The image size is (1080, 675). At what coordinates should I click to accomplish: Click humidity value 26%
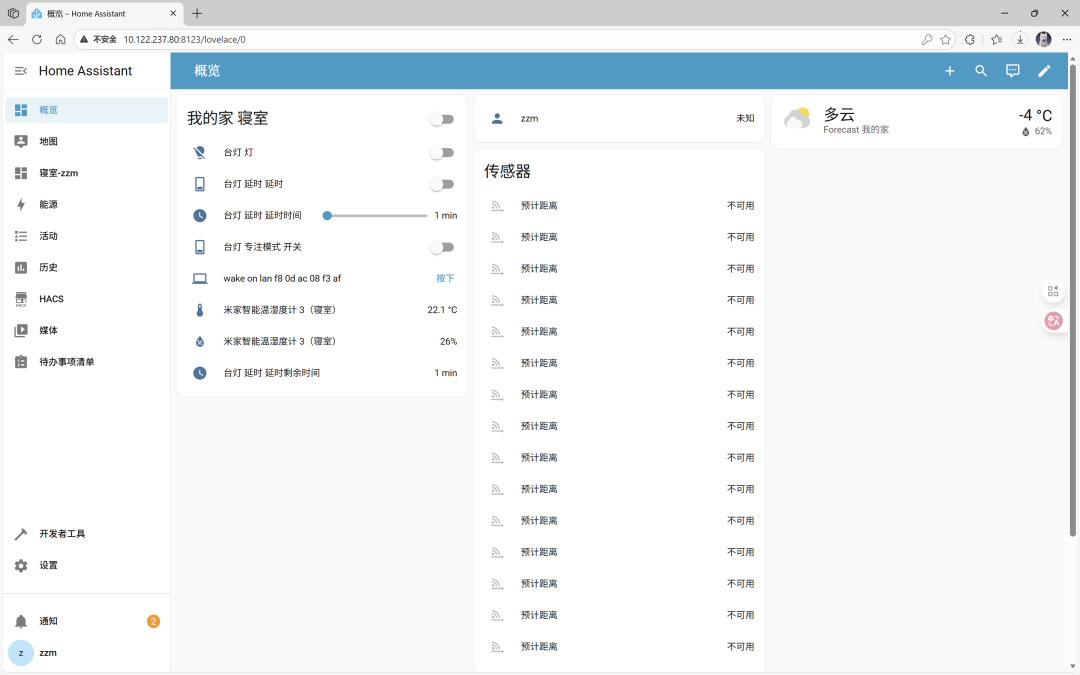[x=448, y=342]
